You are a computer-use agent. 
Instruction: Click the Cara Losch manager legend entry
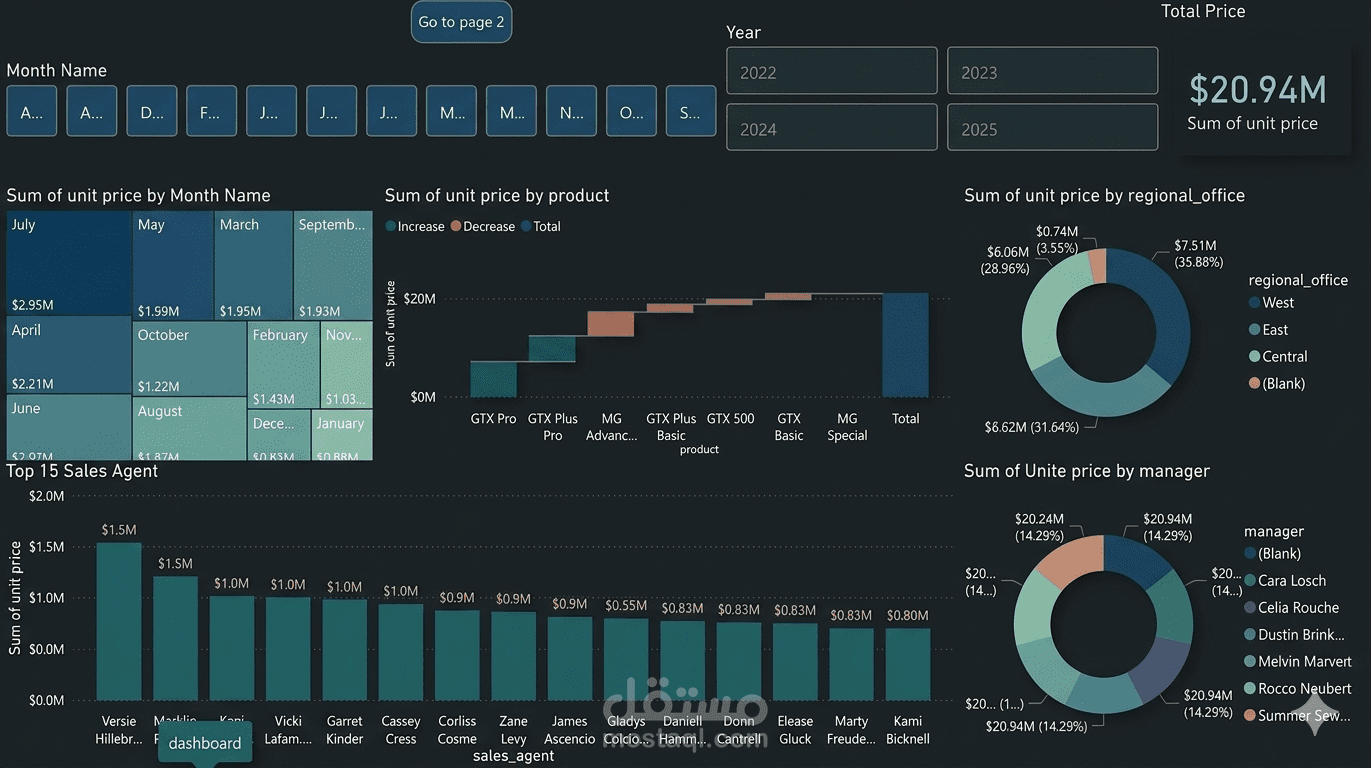point(1286,581)
